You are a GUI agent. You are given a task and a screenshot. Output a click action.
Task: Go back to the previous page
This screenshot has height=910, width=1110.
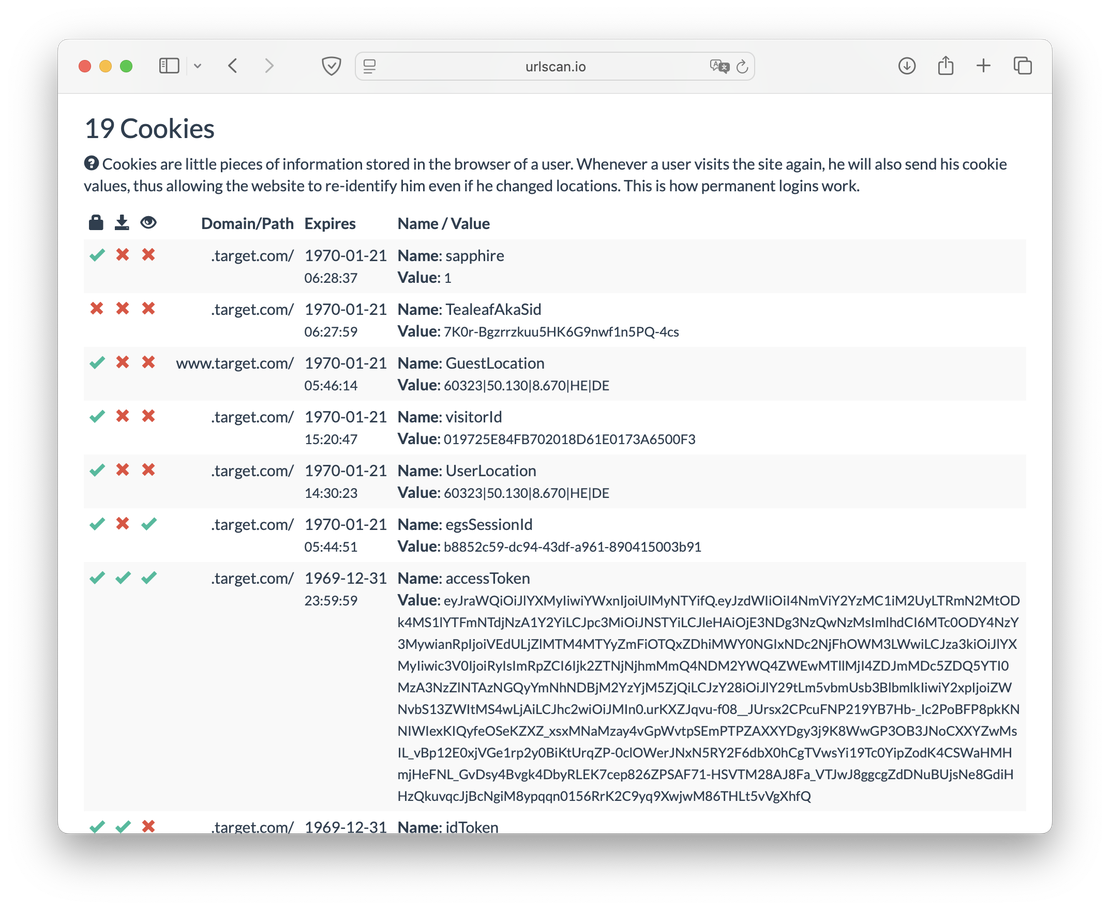(233, 66)
